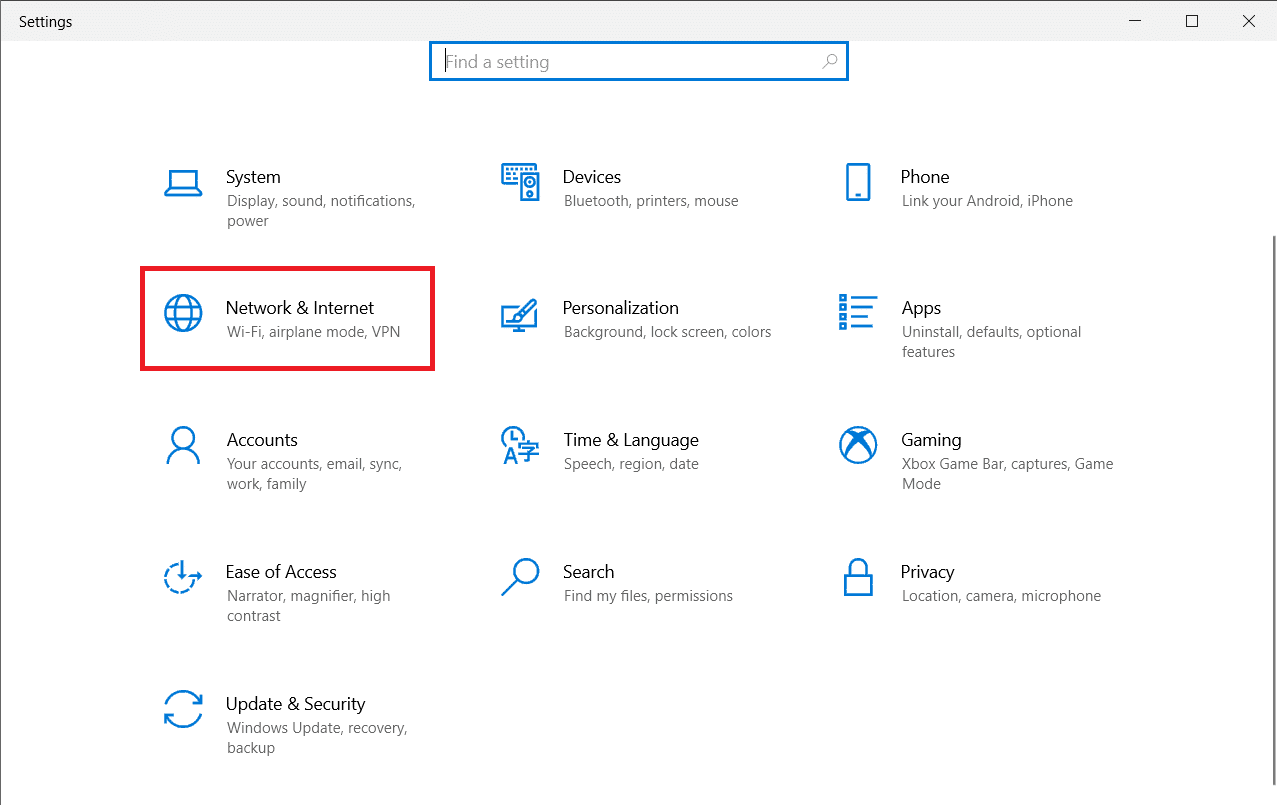Click the search icon inside Find a setting
The width and height of the screenshot is (1277, 805).
pyautogui.click(x=829, y=61)
